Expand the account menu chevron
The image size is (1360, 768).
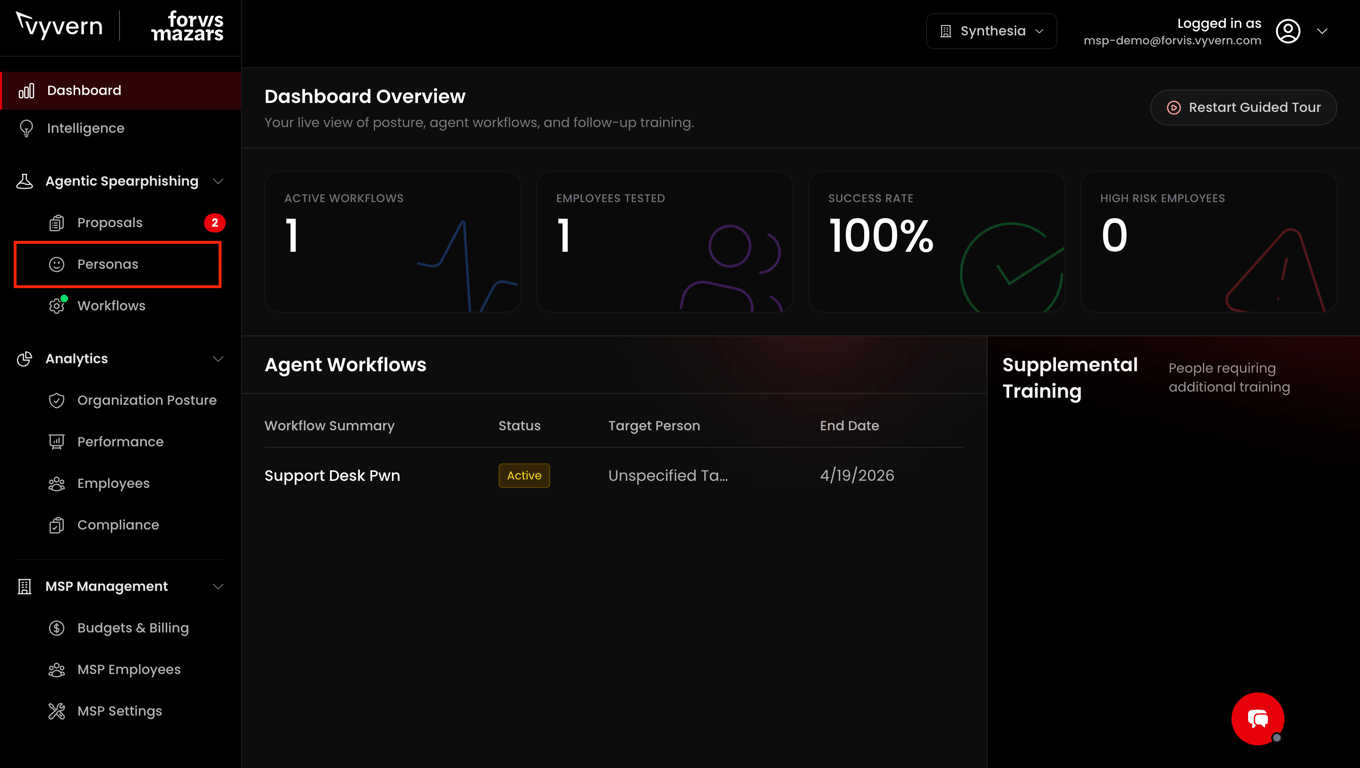pyautogui.click(x=1322, y=31)
